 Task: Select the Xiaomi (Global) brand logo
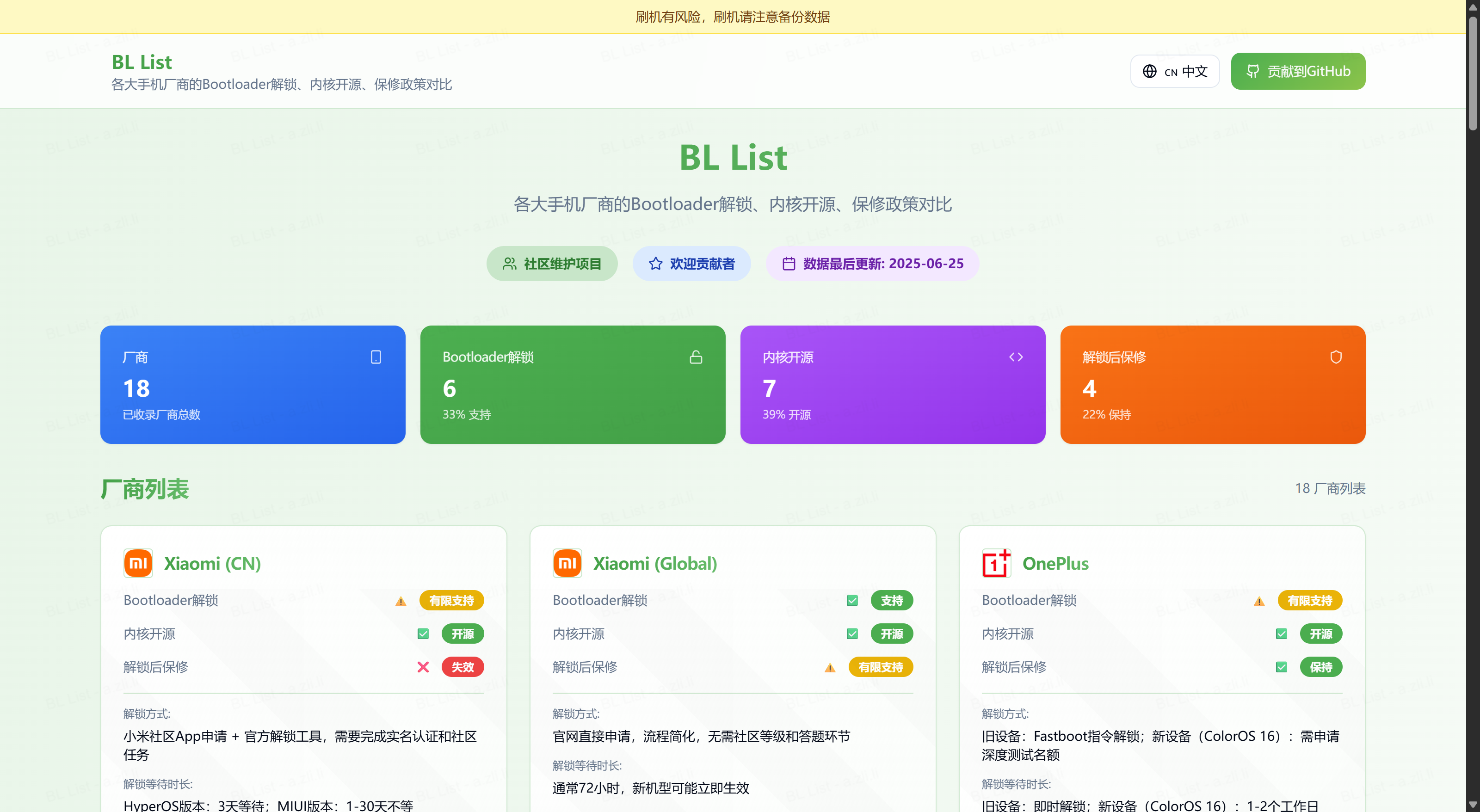click(567, 563)
